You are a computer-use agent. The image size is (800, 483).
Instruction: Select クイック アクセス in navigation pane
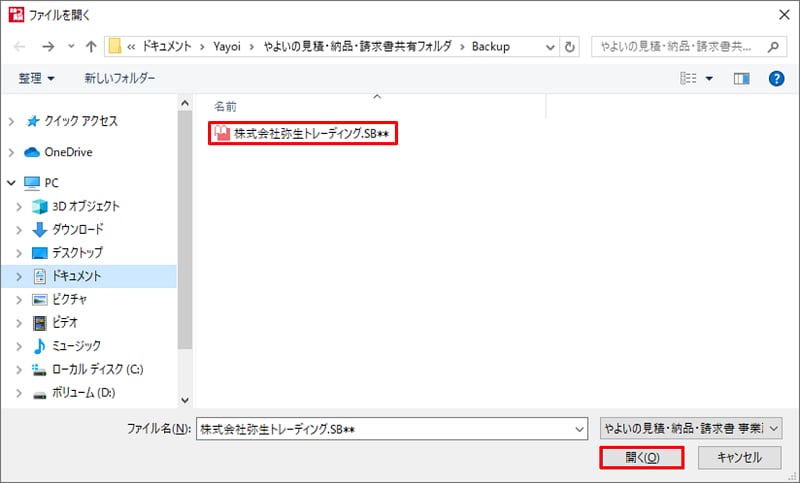(81, 121)
